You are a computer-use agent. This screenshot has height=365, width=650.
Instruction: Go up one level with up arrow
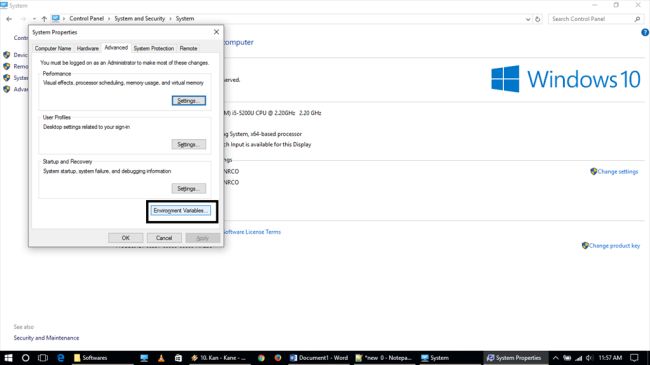tap(44, 19)
